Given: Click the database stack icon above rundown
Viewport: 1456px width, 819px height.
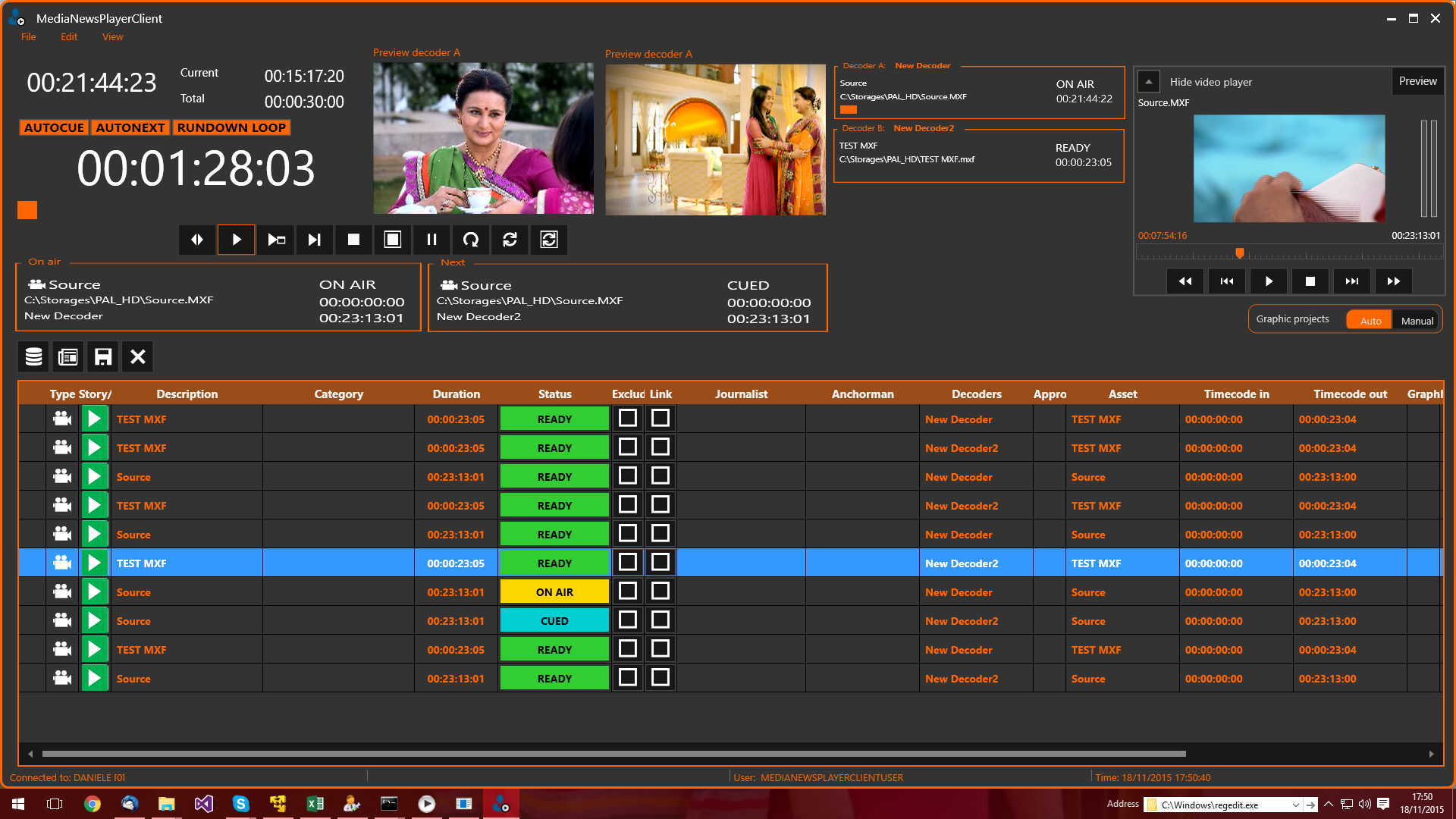Looking at the screenshot, I should [33, 356].
